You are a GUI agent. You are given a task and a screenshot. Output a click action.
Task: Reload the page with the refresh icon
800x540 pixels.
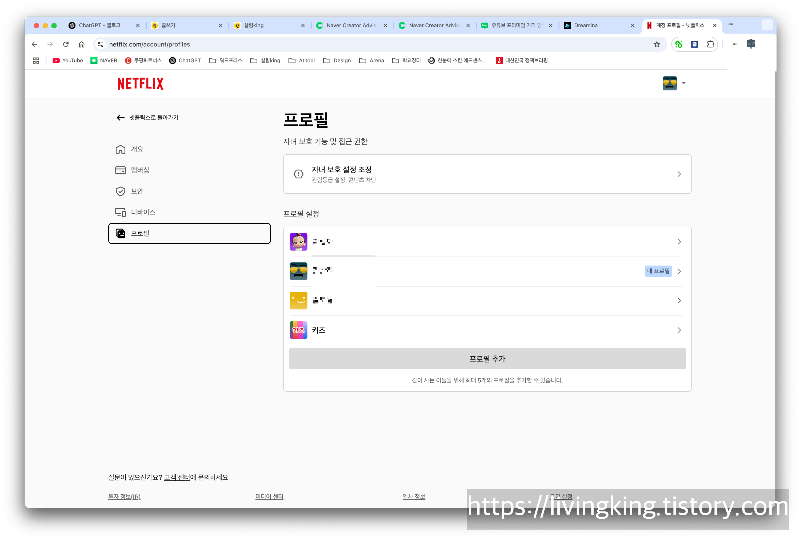pyautogui.click(x=66, y=44)
